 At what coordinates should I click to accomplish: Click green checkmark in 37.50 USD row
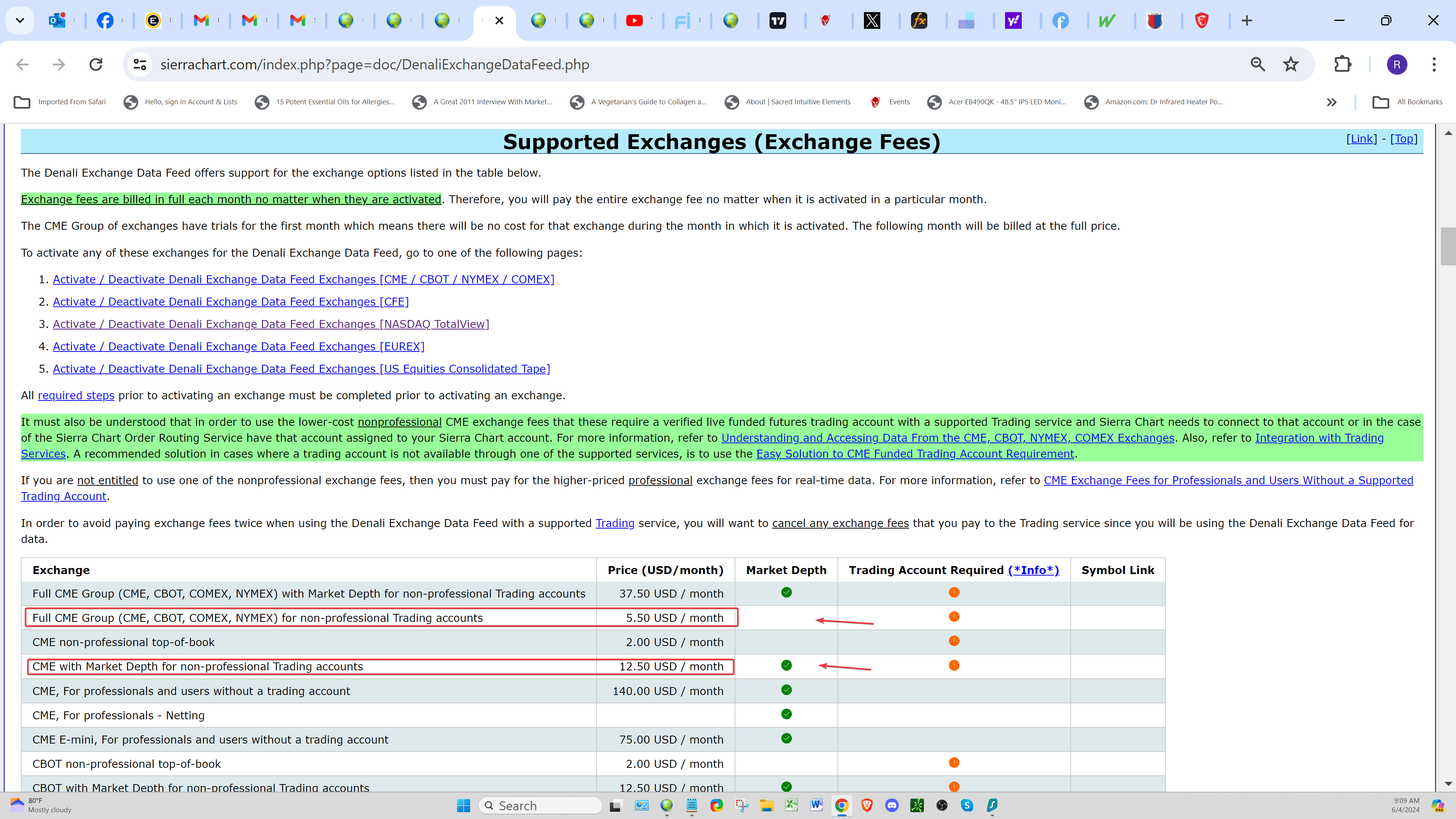pos(786,592)
